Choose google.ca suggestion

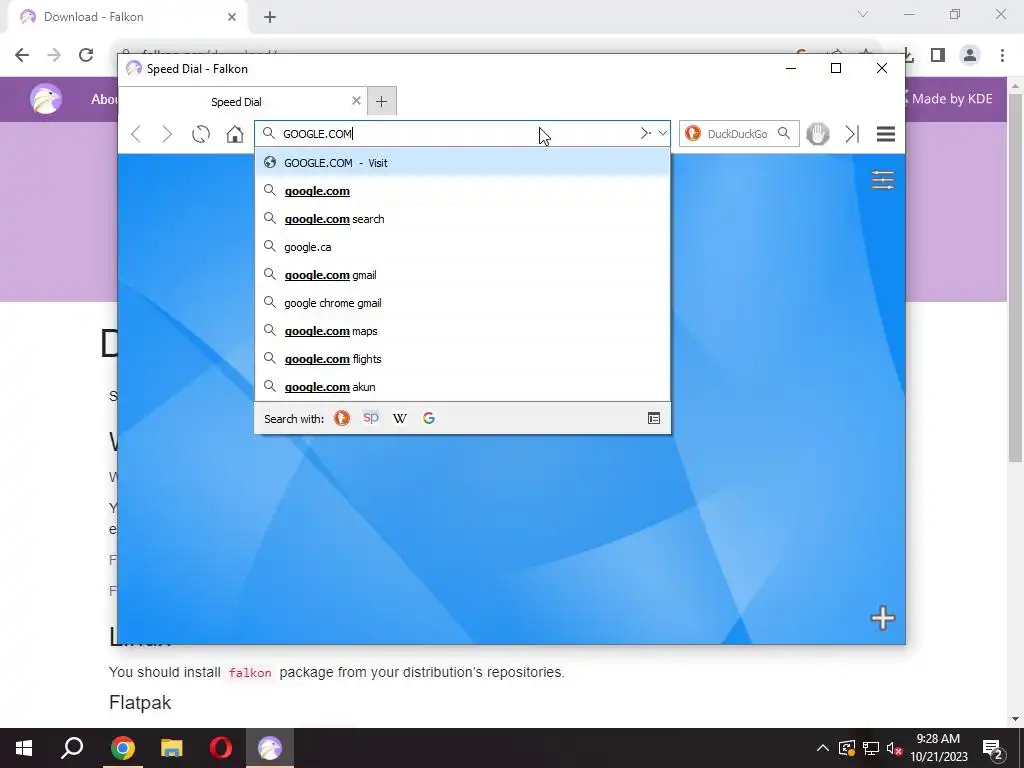462,247
